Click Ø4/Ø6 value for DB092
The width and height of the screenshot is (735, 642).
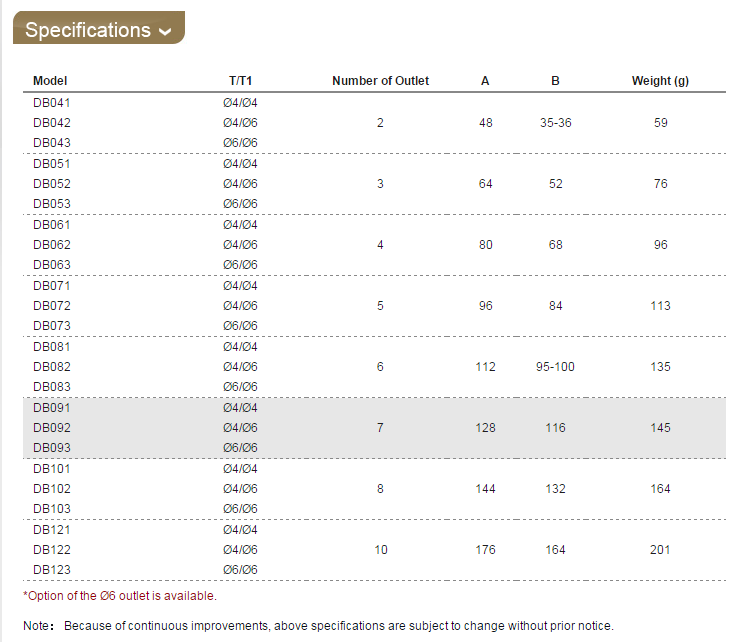pyautogui.click(x=240, y=428)
